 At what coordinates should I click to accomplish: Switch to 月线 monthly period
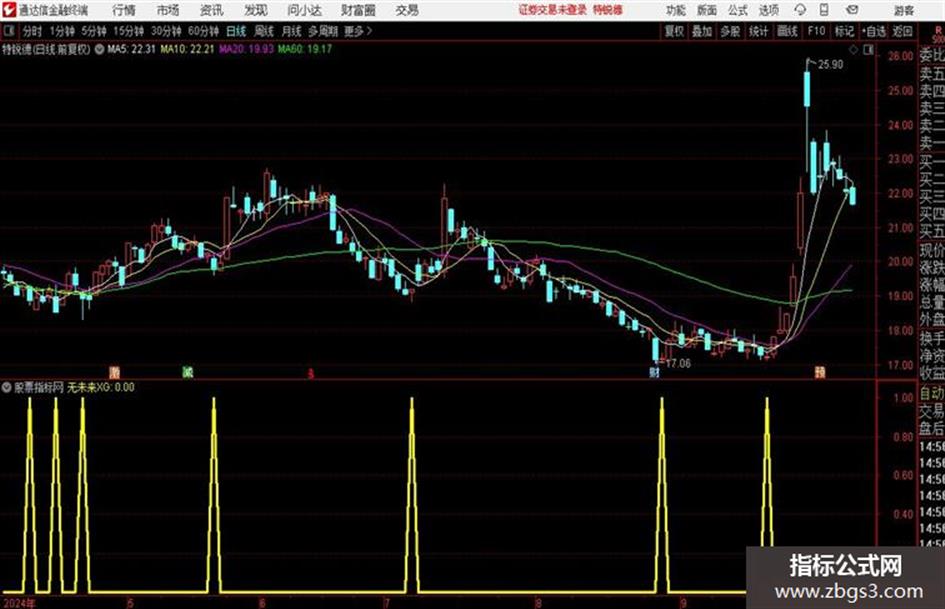(292, 31)
